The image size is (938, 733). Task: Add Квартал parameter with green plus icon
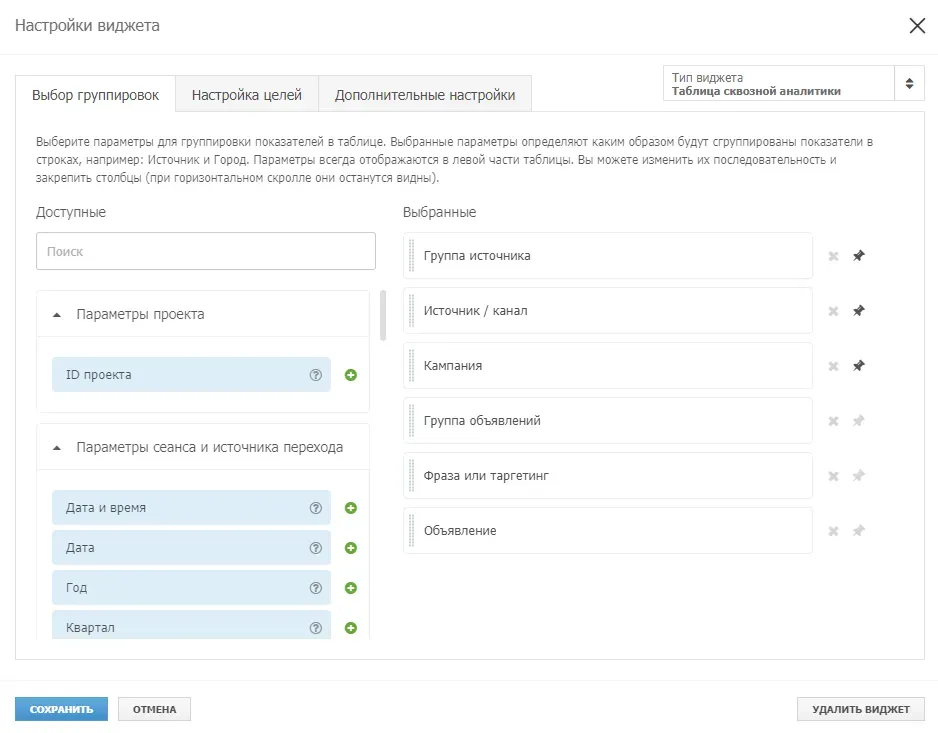coord(351,628)
